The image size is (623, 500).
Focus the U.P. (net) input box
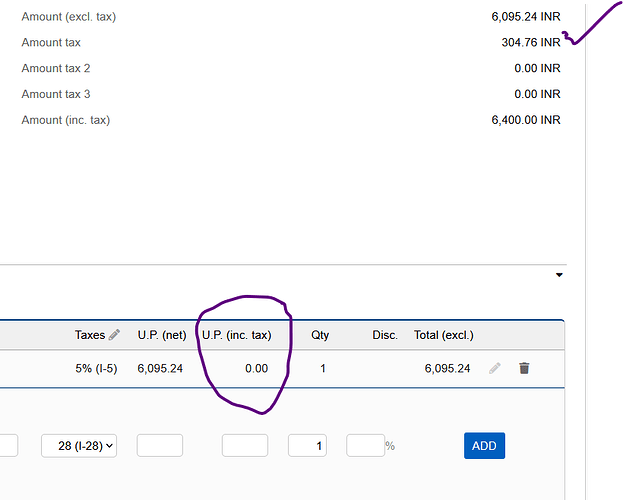[x=160, y=446]
